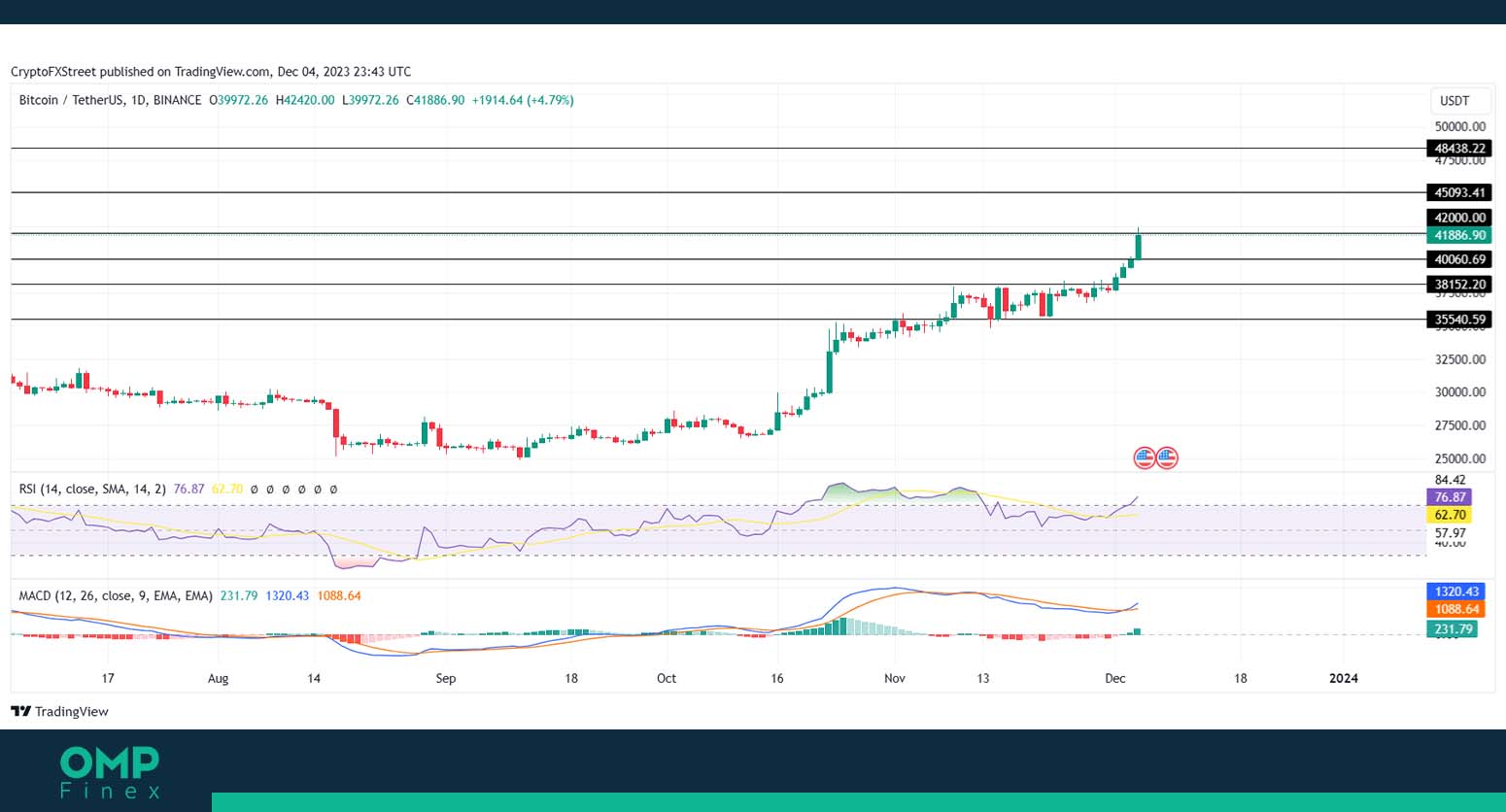
Task: Open the first US flag economic event marker
Action: pyautogui.click(x=1145, y=457)
